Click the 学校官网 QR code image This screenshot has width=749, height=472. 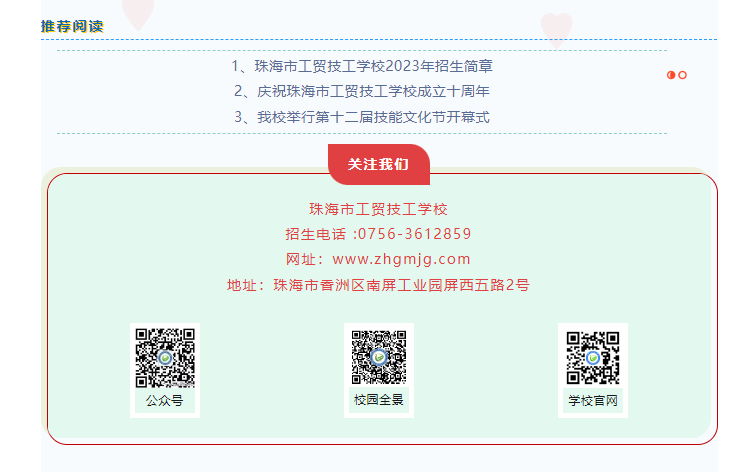593,358
